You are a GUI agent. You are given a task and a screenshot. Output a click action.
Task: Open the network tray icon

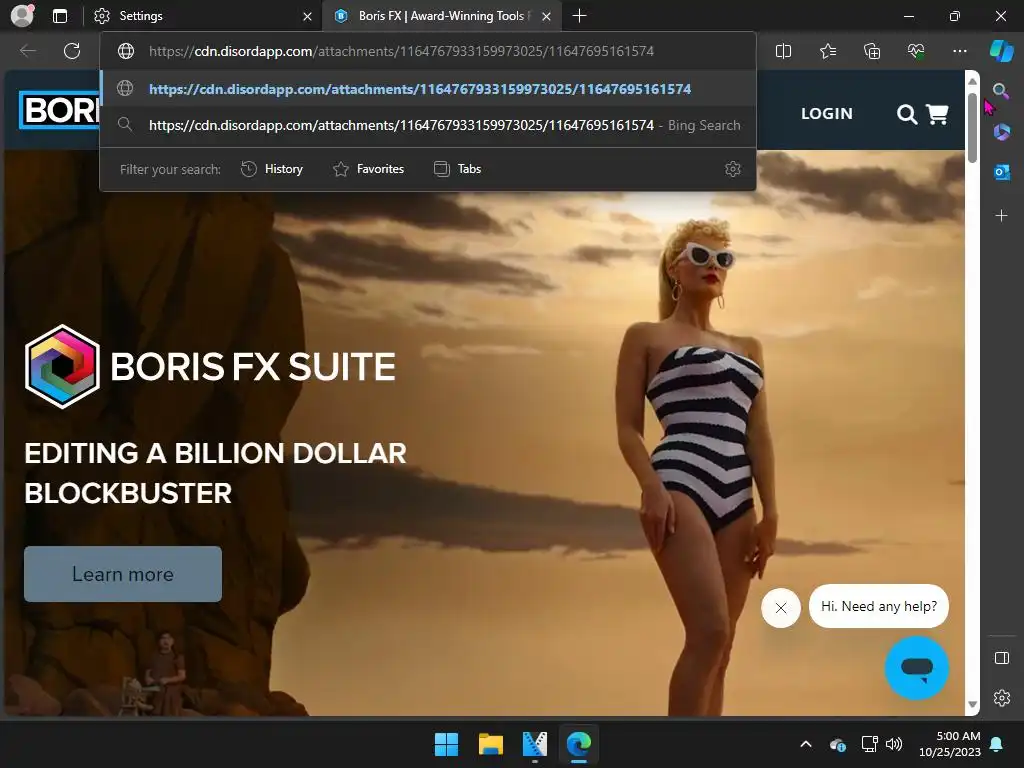869,744
